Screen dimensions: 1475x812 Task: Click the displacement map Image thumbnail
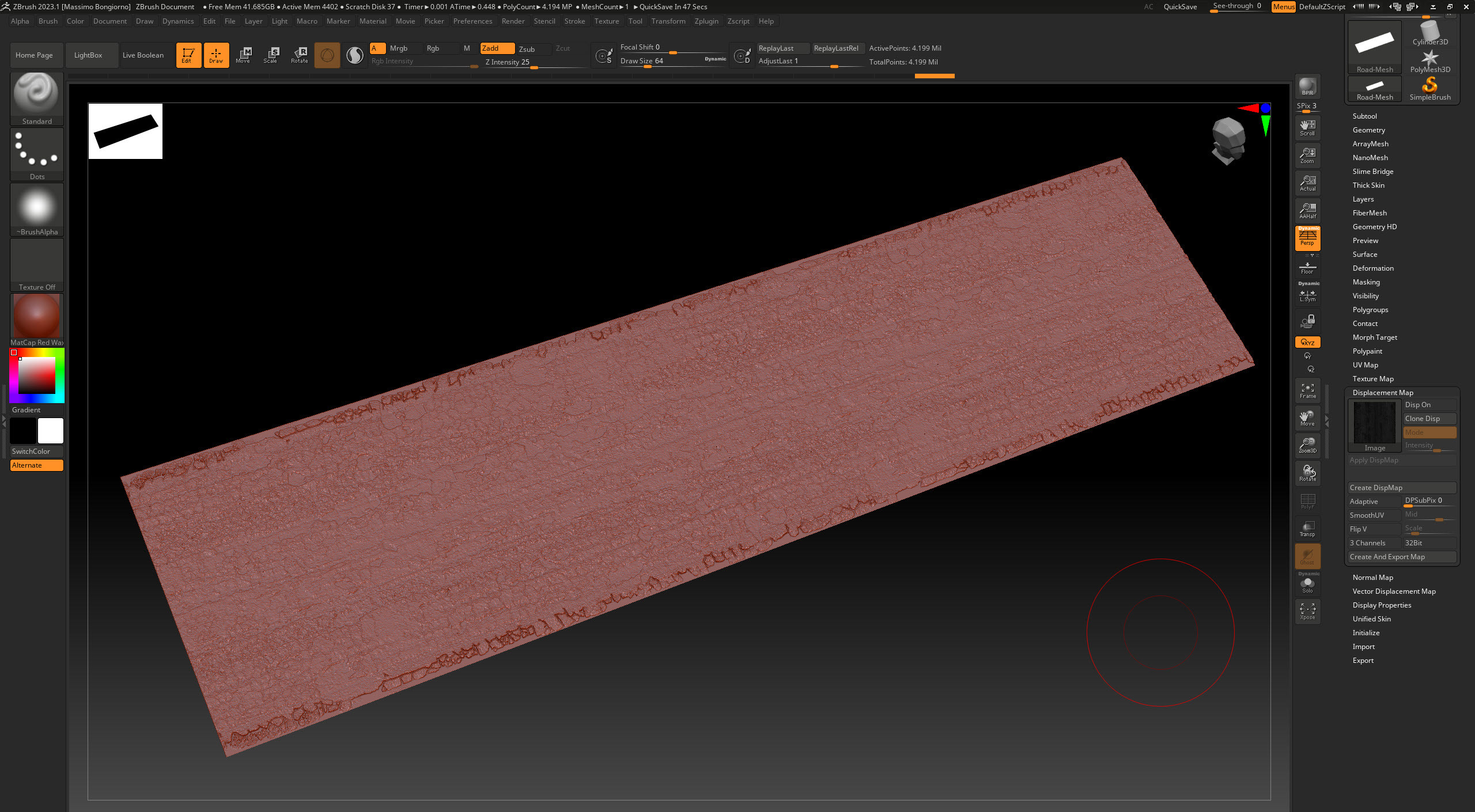click(1375, 426)
